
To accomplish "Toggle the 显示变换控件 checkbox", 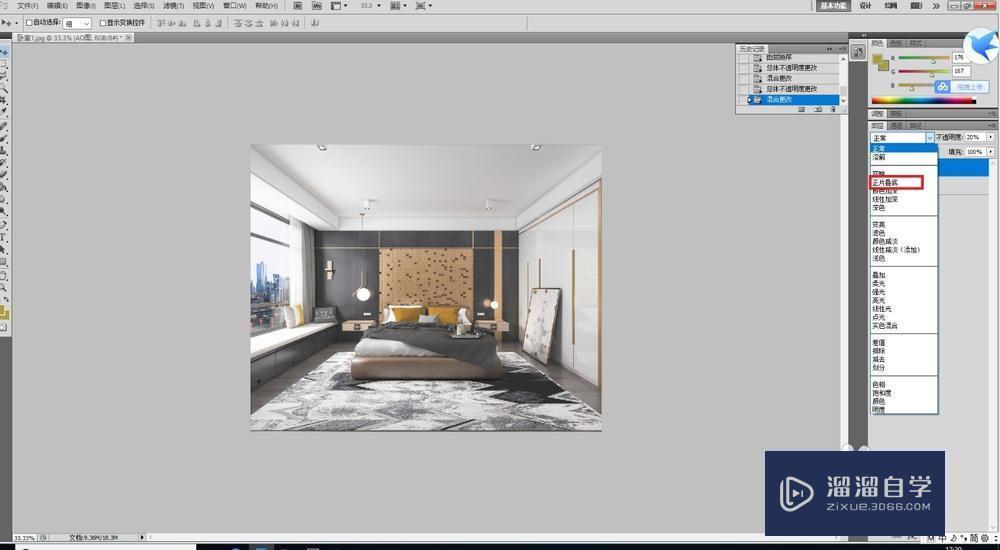I will [x=103, y=23].
